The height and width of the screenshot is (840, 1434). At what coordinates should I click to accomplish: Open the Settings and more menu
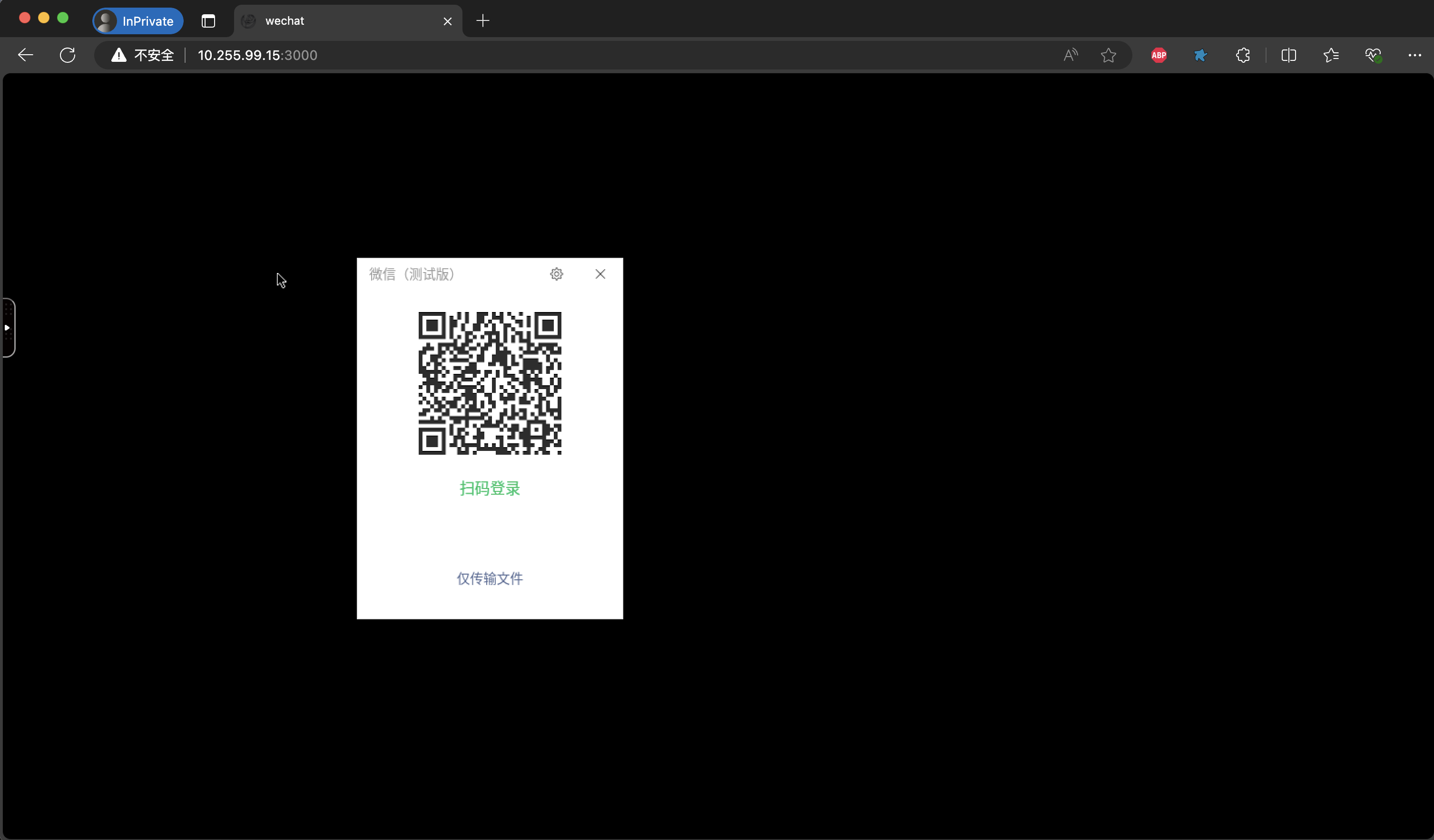tap(1414, 55)
